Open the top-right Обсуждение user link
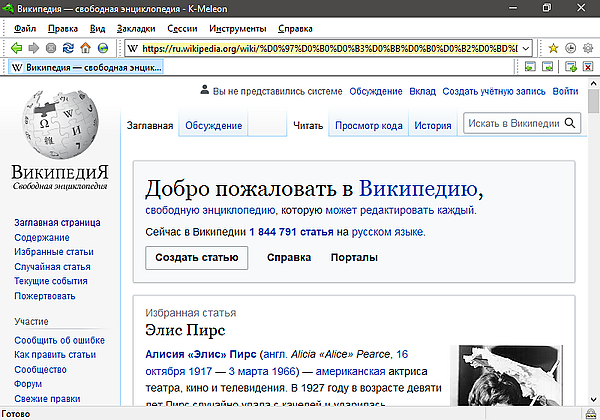The height and width of the screenshot is (420, 600). click(376, 91)
